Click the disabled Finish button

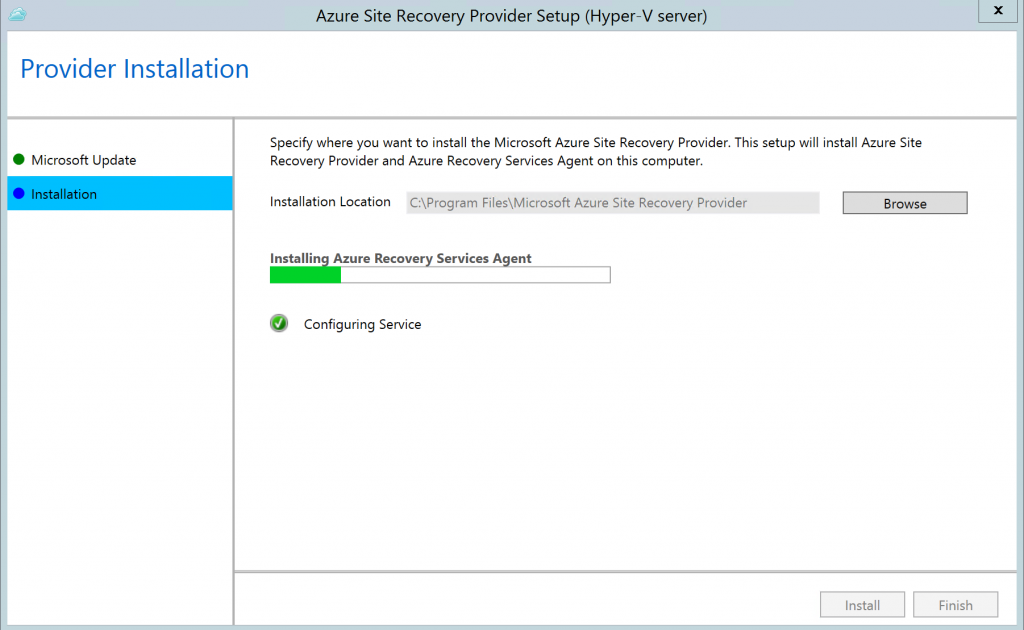point(955,605)
